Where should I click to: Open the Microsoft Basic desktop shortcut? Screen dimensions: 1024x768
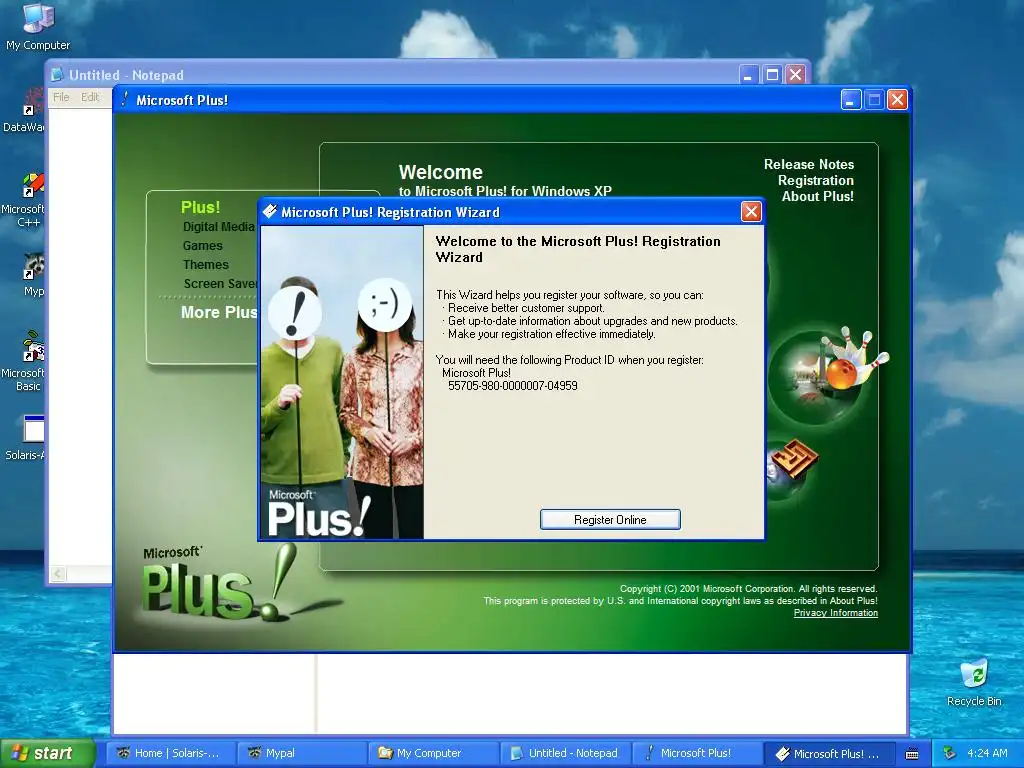(24, 361)
